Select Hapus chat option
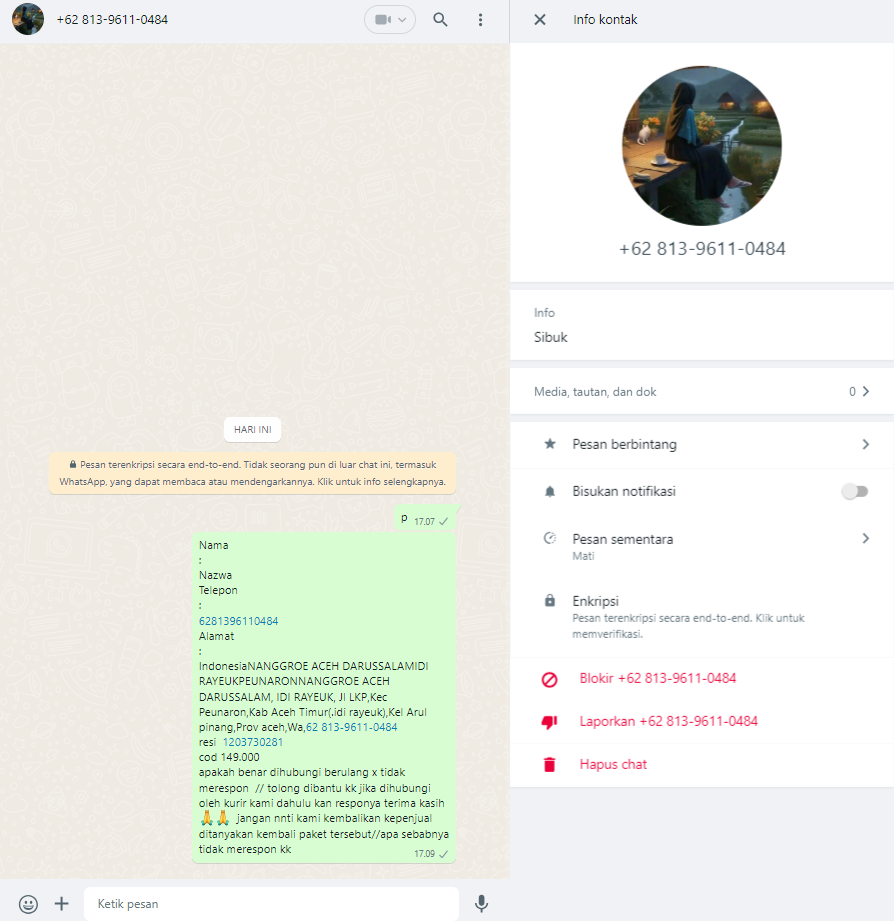 tap(613, 764)
